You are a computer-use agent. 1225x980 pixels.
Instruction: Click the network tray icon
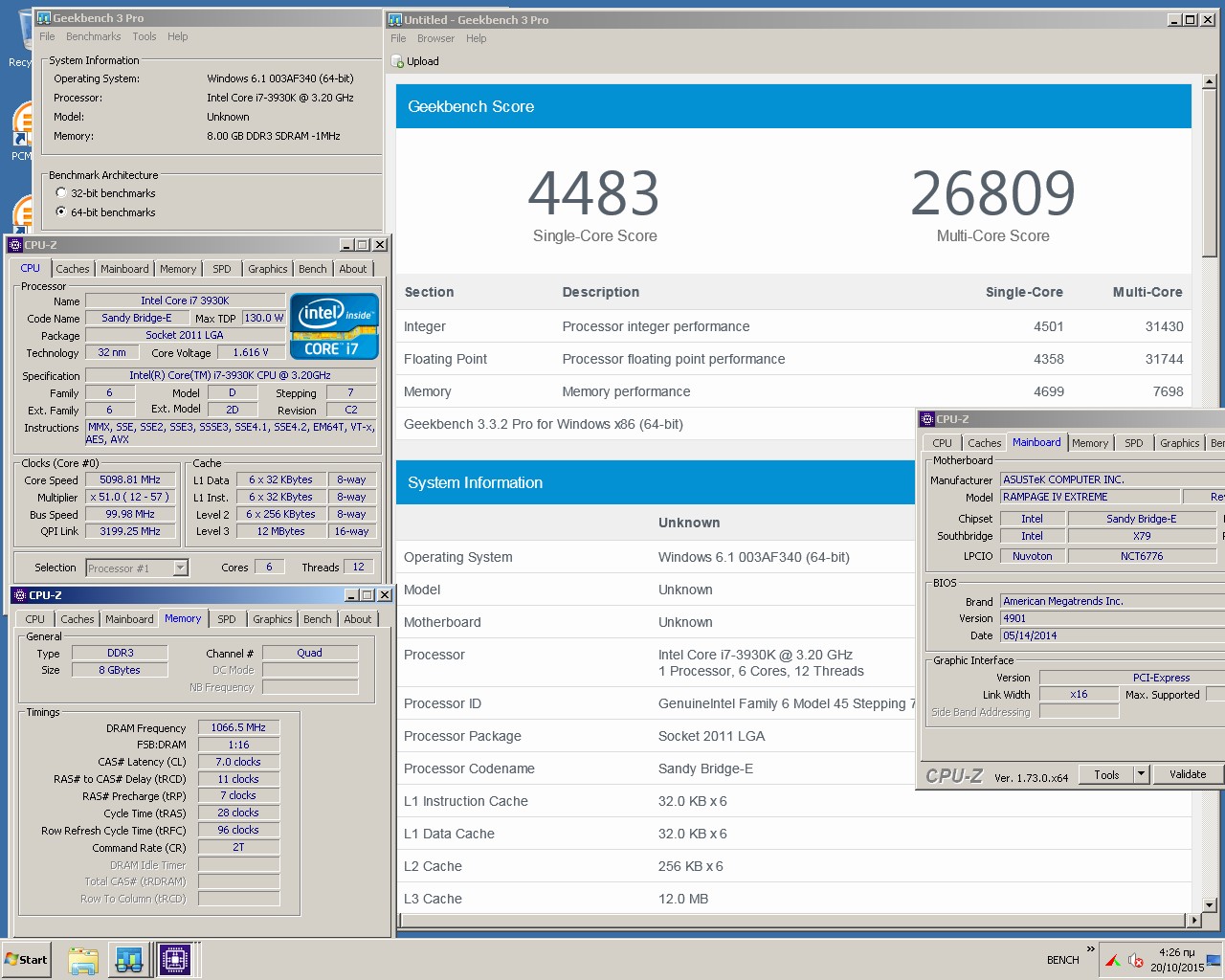1213,960
